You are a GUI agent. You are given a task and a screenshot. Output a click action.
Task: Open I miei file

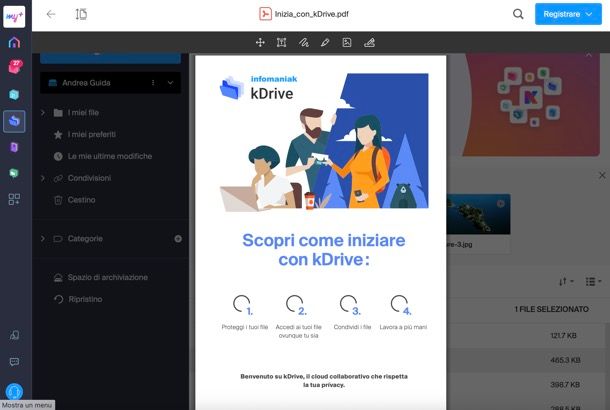[x=83, y=113]
